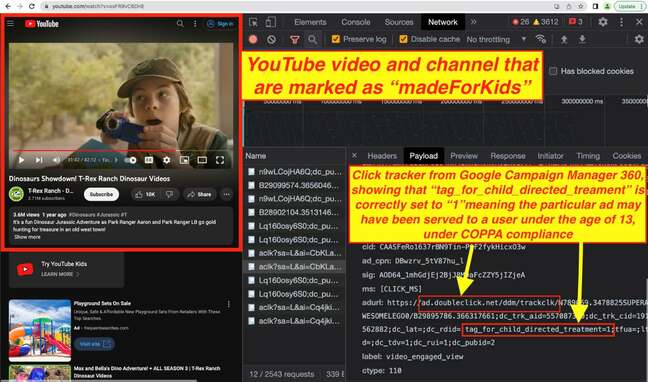Enable theater mode on the player
Image resolution: width=648 pixels, height=382 pixels.
(202, 160)
